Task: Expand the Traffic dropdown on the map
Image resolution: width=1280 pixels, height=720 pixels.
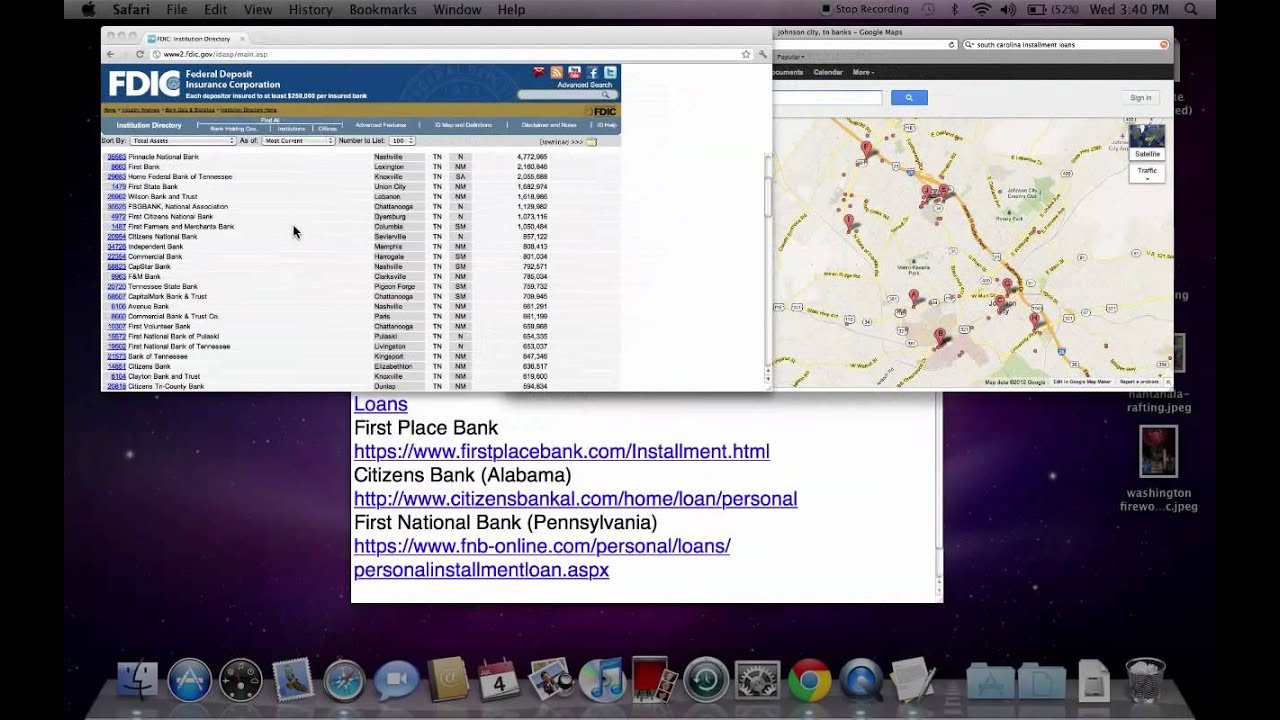Action: pos(1147,173)
